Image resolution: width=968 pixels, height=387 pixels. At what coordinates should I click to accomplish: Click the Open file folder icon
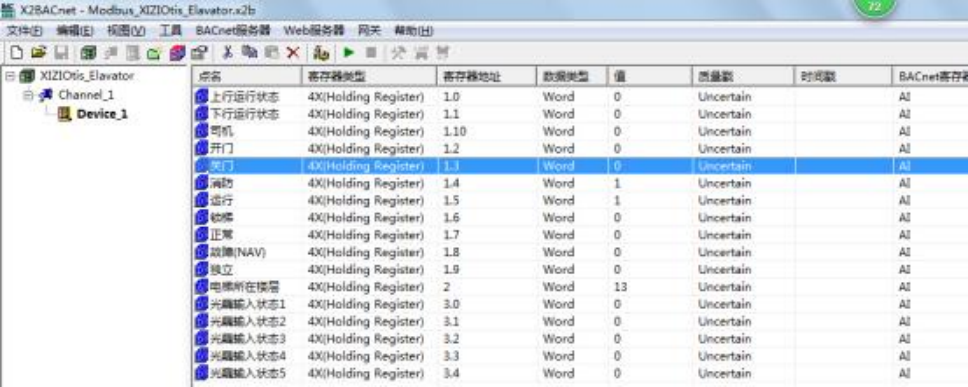pos(39,53)
